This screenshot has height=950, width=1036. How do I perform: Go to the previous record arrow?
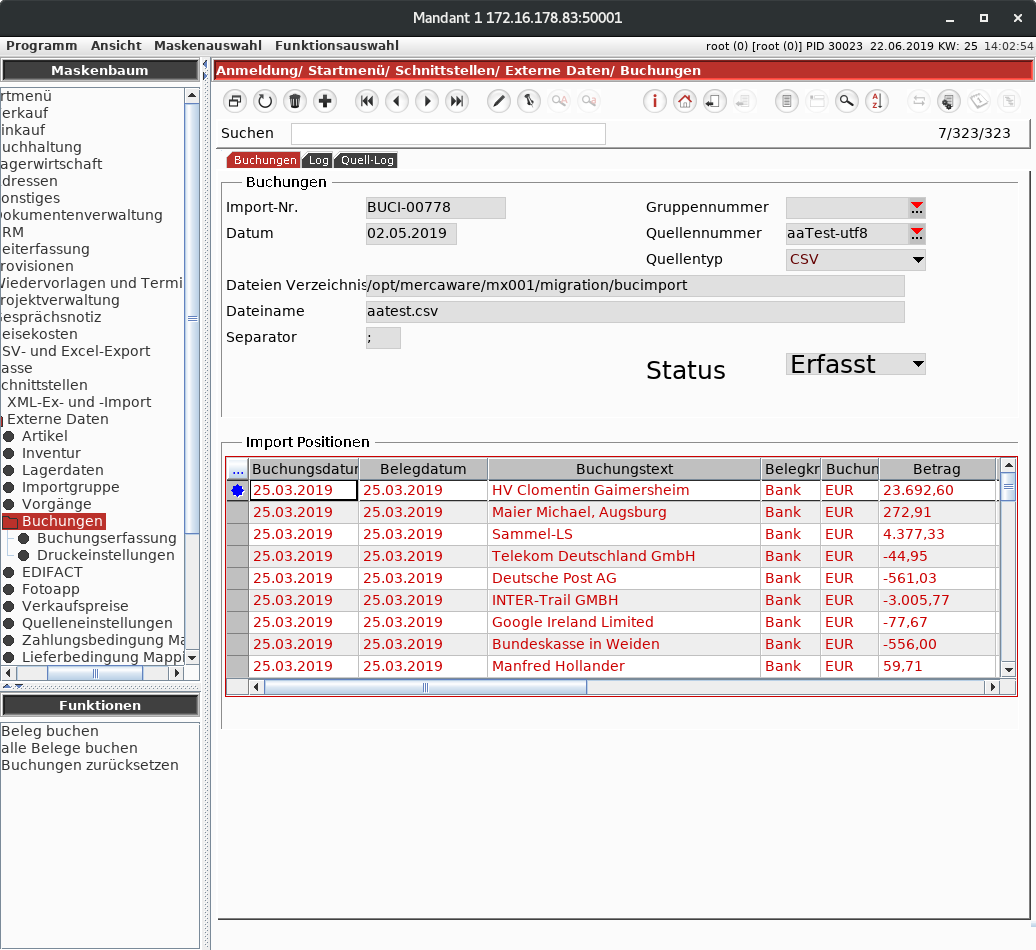[396, 101]
